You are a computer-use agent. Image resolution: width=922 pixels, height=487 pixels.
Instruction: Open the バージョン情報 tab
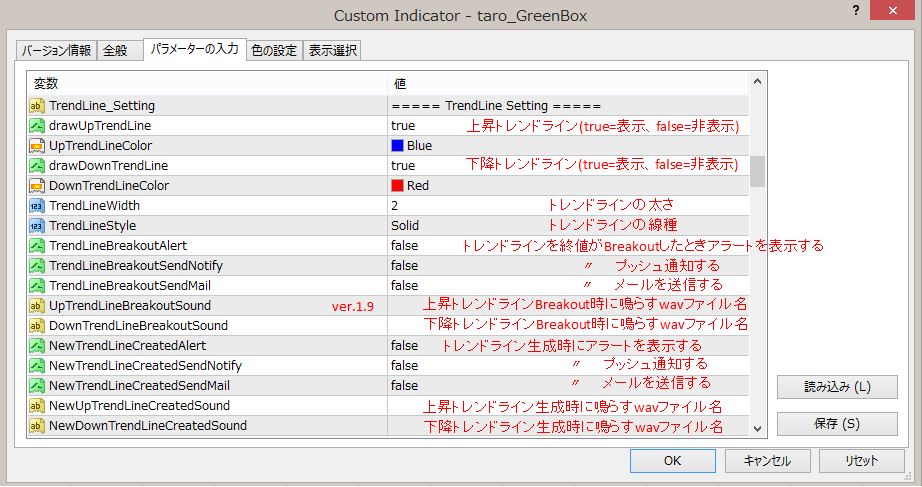[x=56, y=50]
